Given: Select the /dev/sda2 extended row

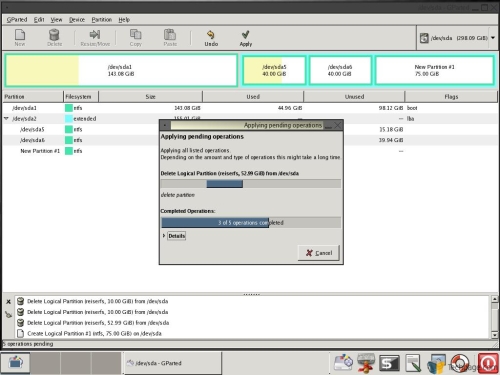Looking at the screenshot, I should [x=250, y=118].
